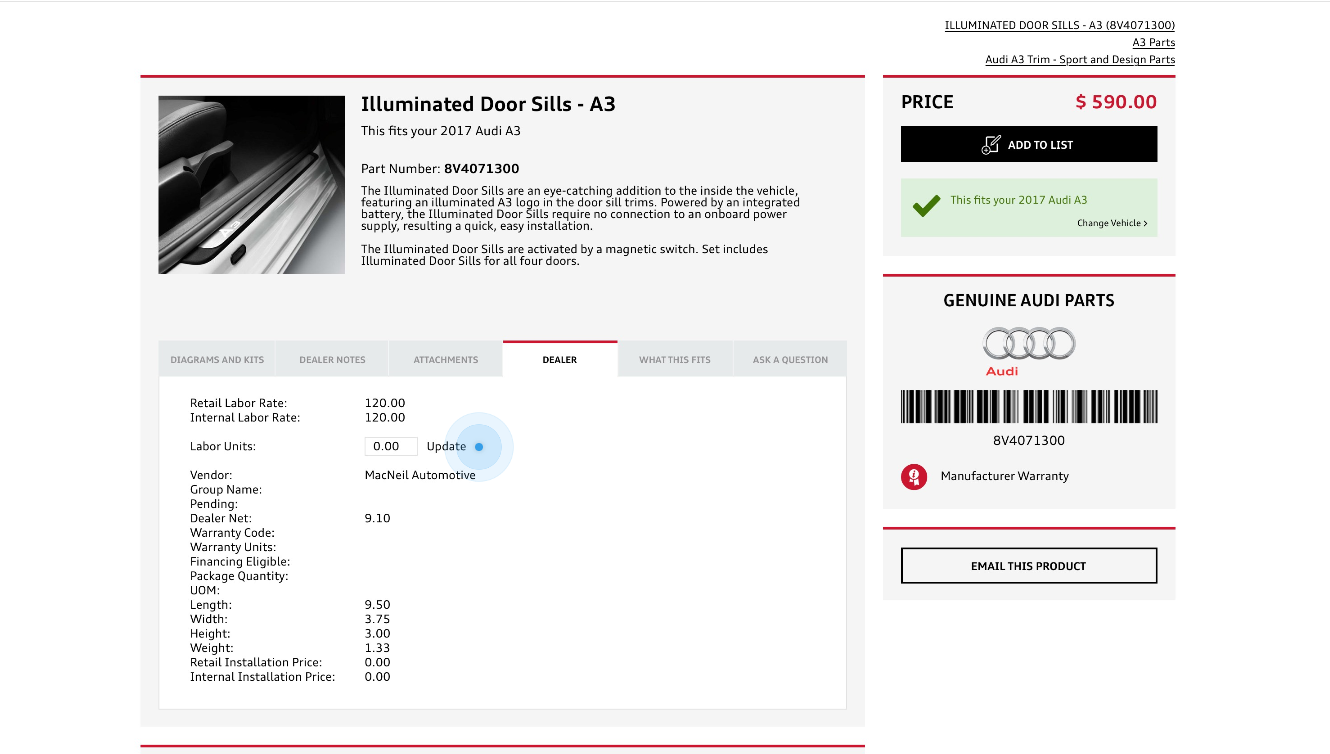
Task: Click the Retail Installation Price value
Action: [x=378, y=663]
